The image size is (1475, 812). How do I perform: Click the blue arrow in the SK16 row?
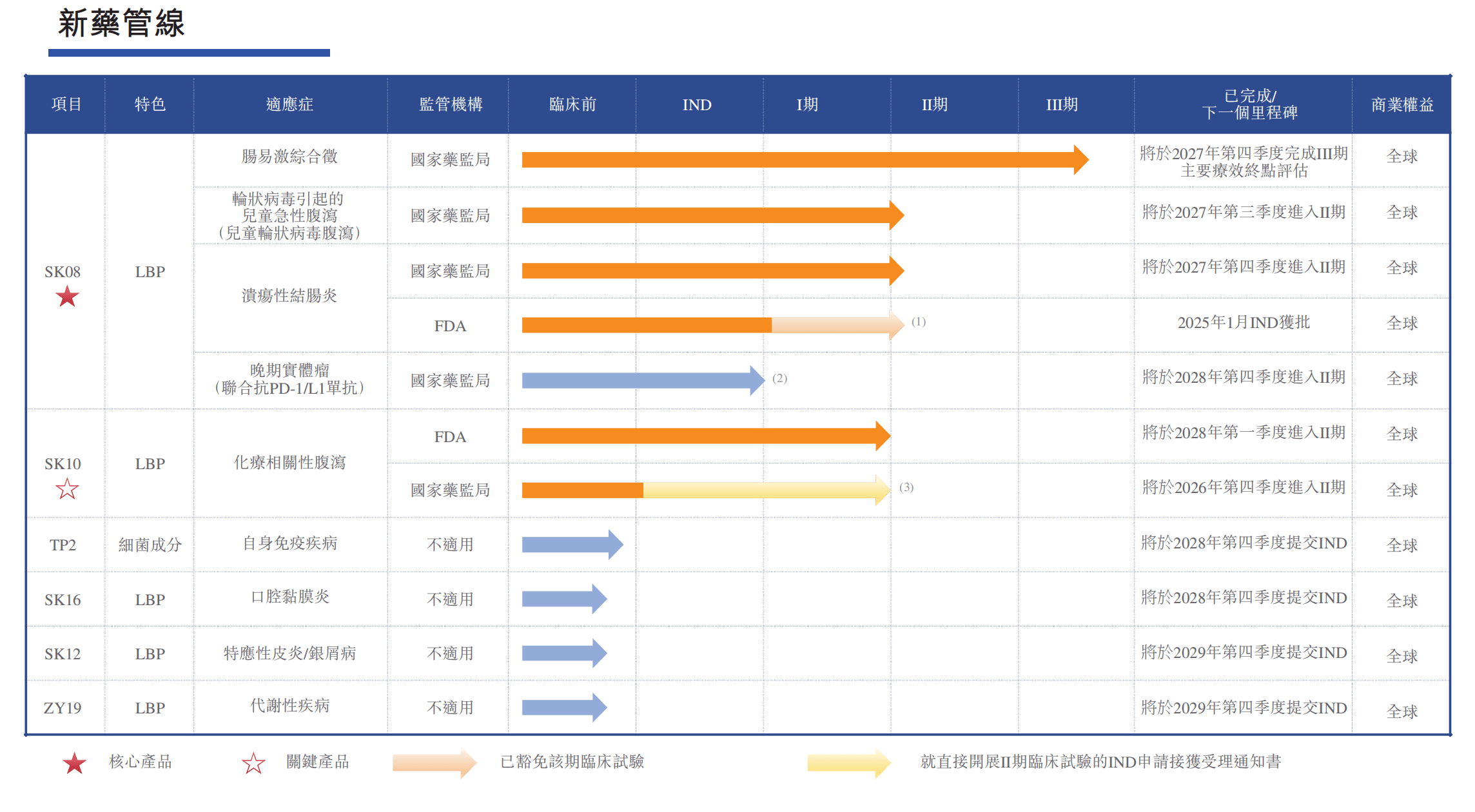point(564,599)
